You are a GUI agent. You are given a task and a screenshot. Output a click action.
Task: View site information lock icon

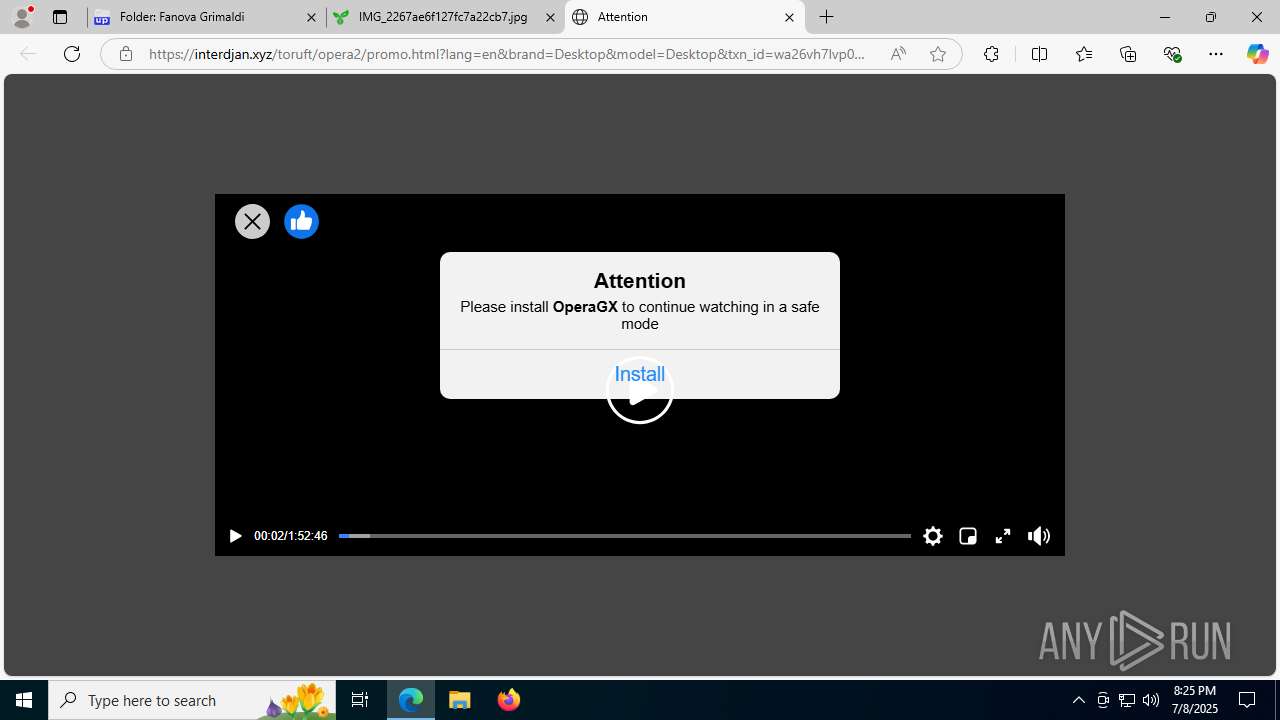pyautogui.click(x=125, y=54)
